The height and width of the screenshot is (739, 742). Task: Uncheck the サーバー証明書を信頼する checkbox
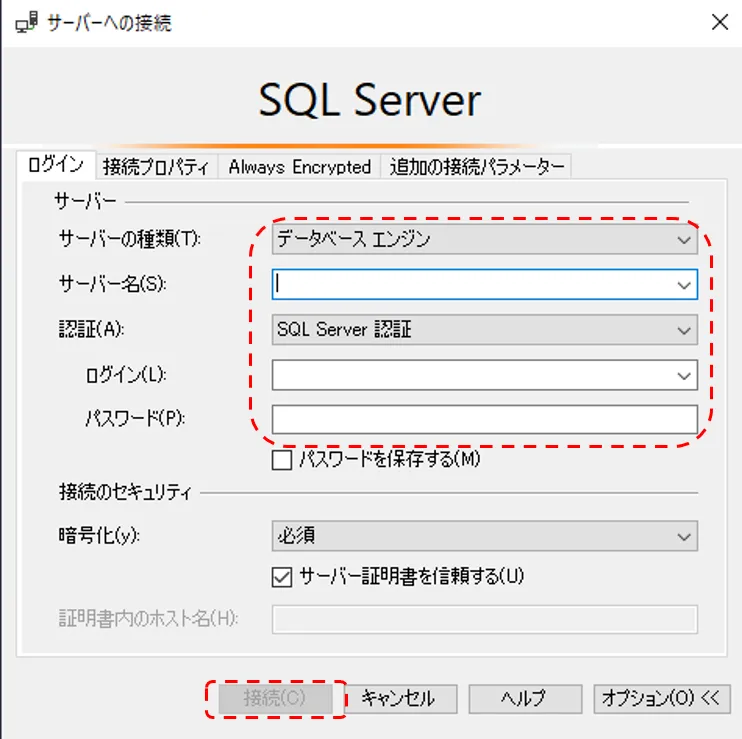click(282, 576)
